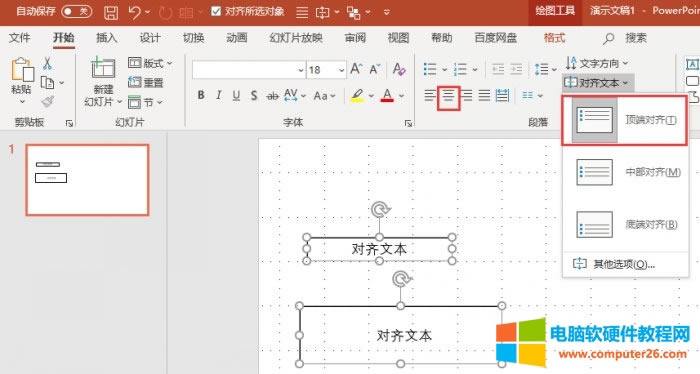The image size is (700, 374).
Task: Click the 重置 reset button
Action: coord(146,83)
